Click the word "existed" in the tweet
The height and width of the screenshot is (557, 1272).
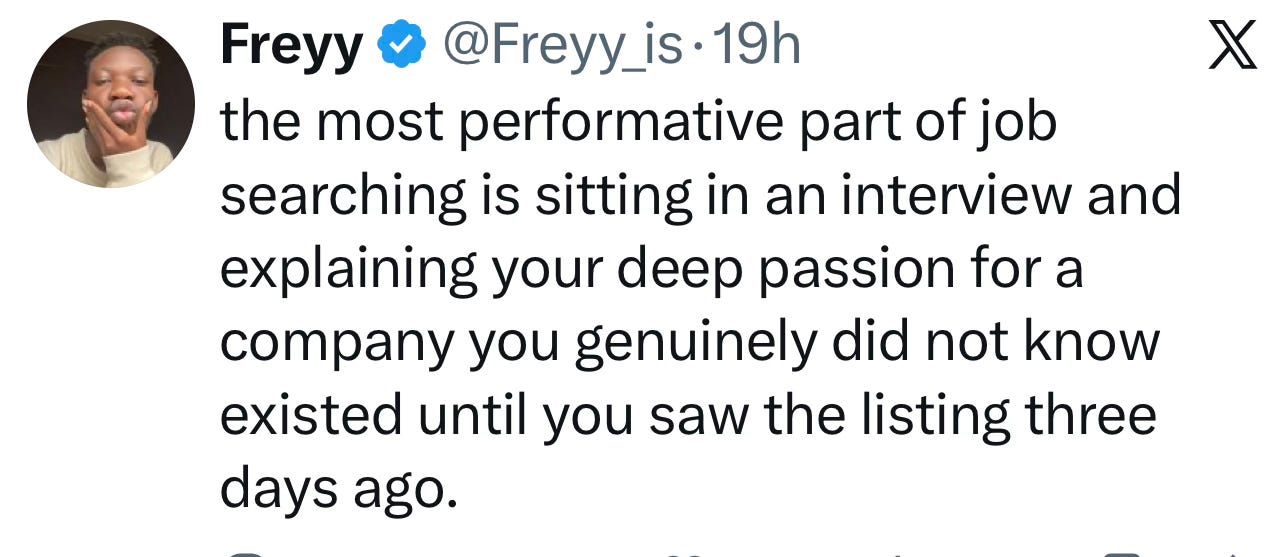(x=312, y=415)
